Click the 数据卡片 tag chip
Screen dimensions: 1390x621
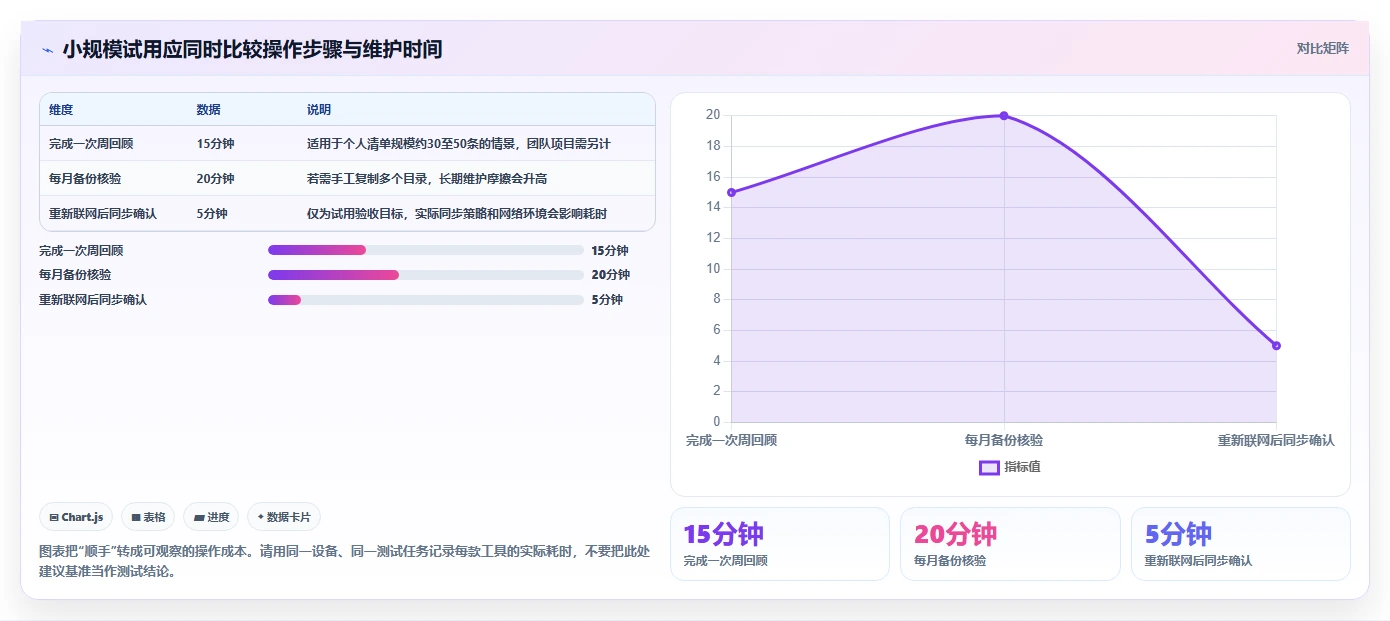(284, 517)
